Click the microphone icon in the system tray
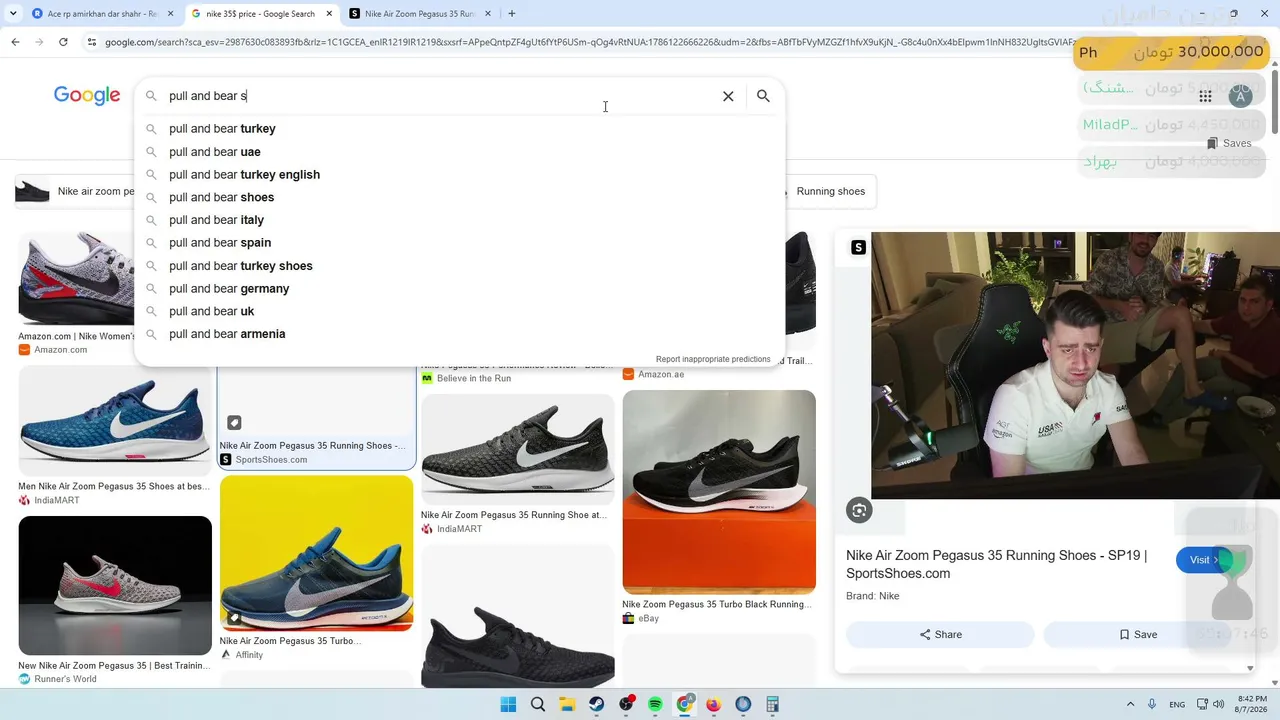 (1152, 704)
